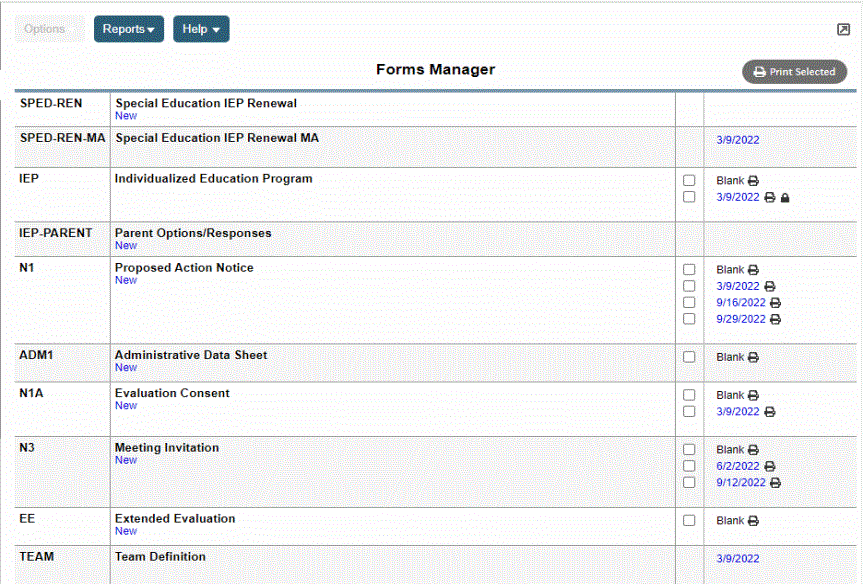Click printer icon beside Extended Evaluation Blank
The image size is (863, 584).
[753, 521]
